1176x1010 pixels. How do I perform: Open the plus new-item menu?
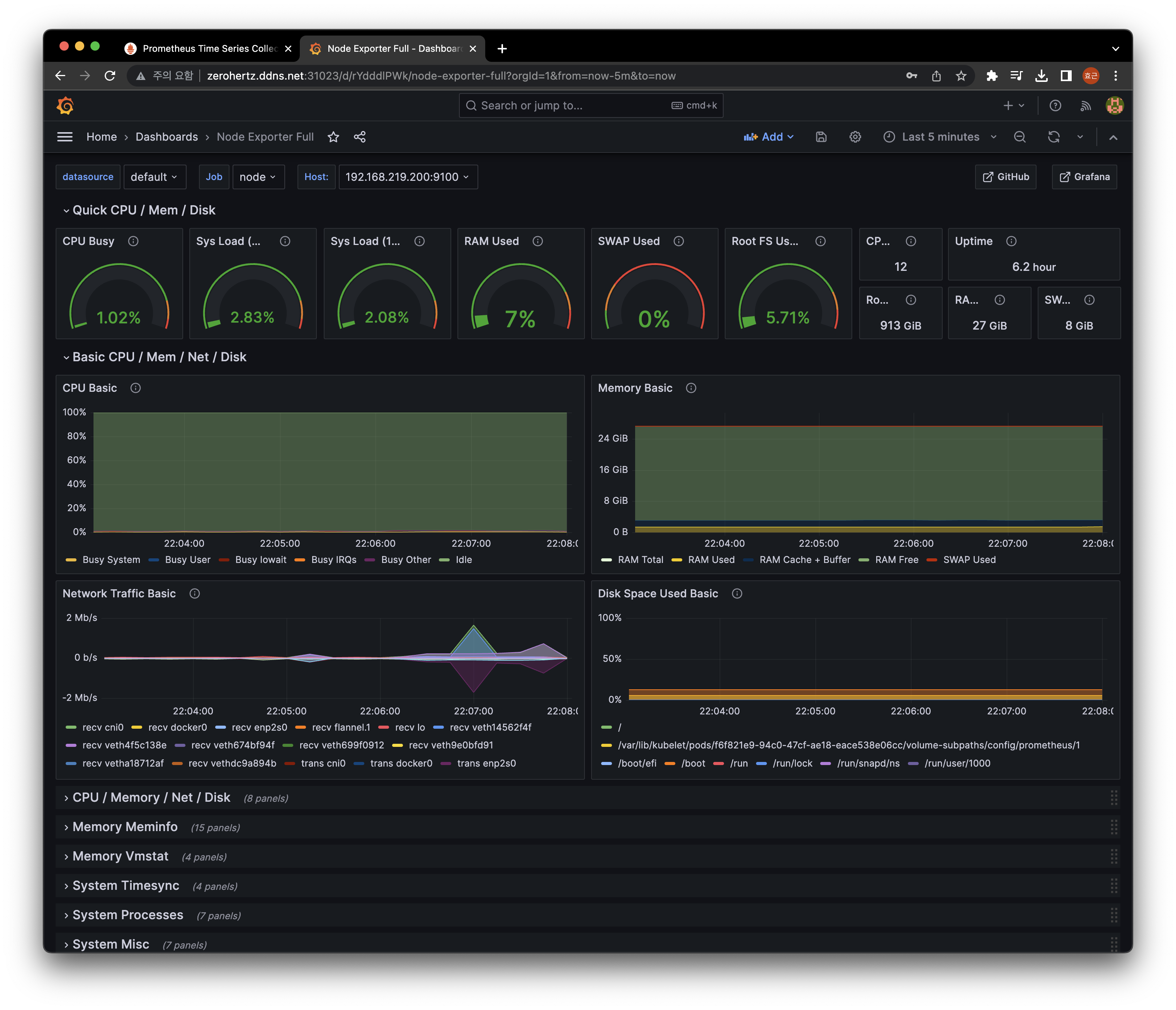click(1013, 105)
